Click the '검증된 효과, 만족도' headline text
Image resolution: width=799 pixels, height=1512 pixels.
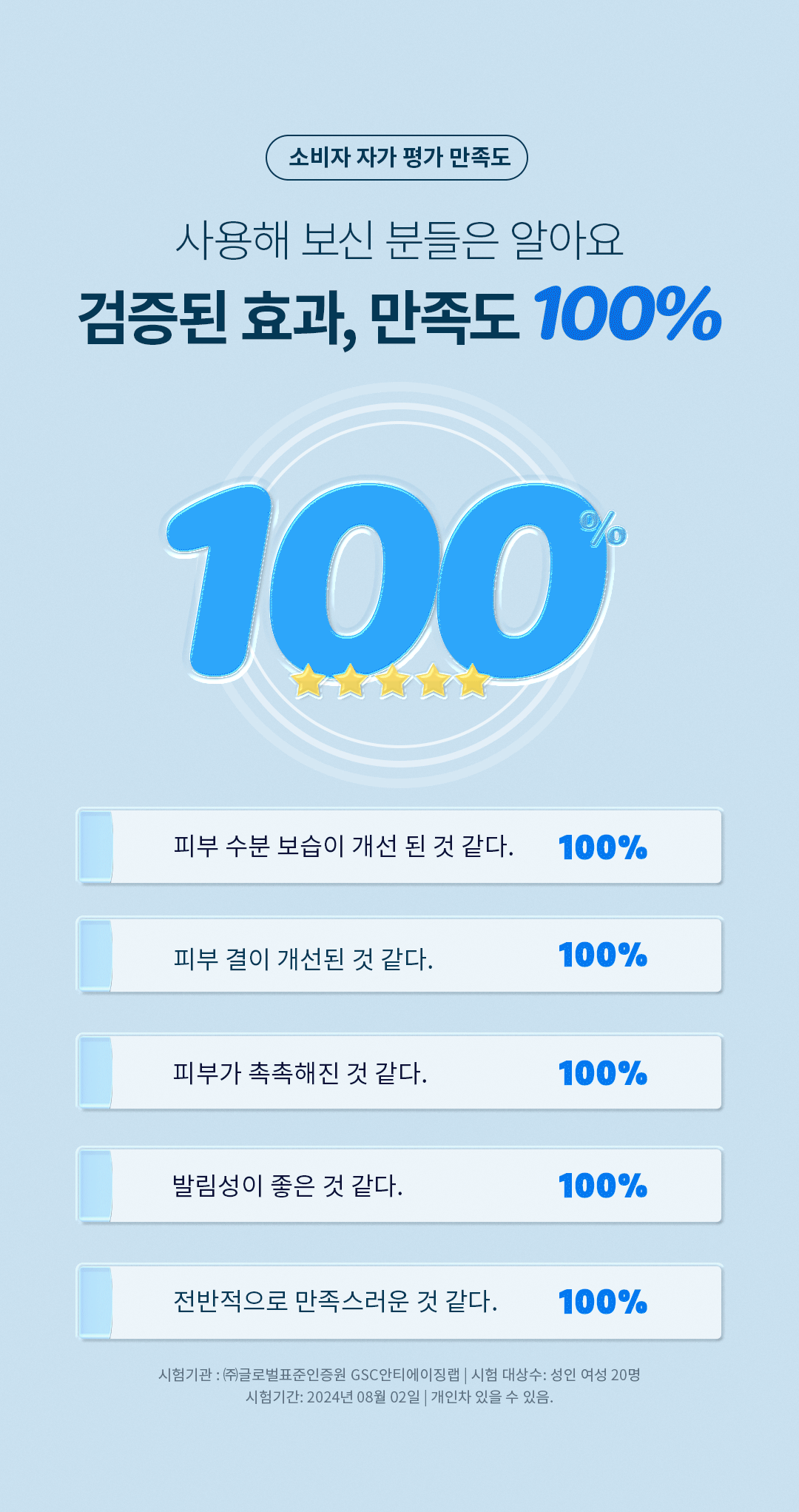coord(298,318)
